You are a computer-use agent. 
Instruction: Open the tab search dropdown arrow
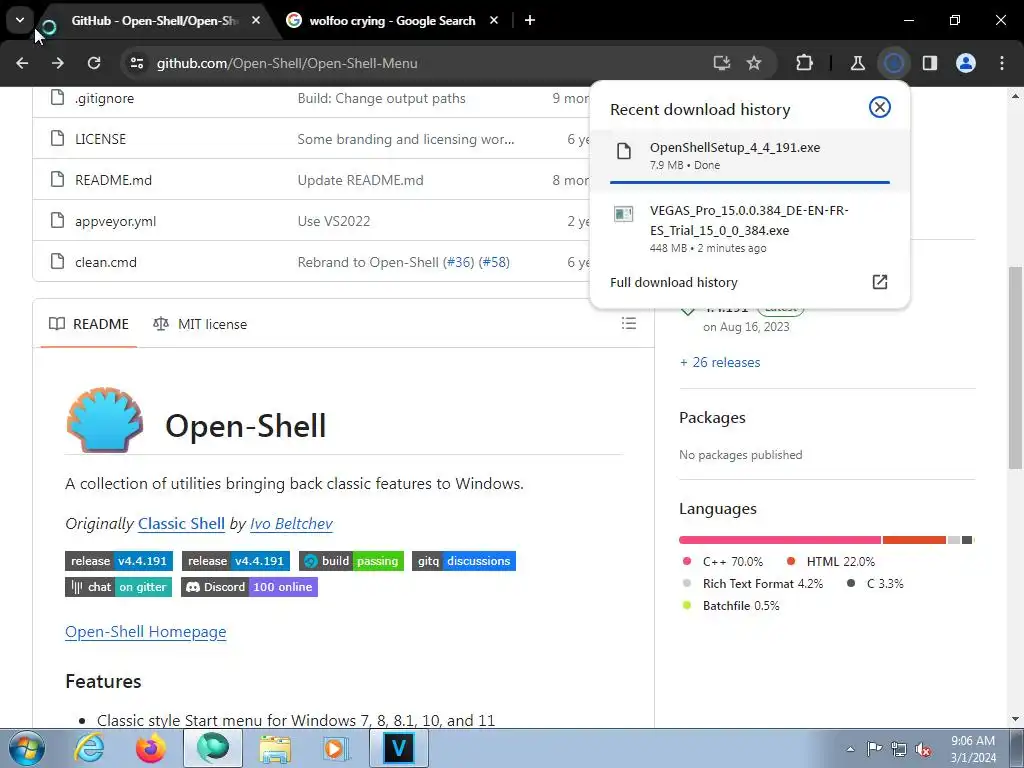pyautogui.click(x=20, y=20)
